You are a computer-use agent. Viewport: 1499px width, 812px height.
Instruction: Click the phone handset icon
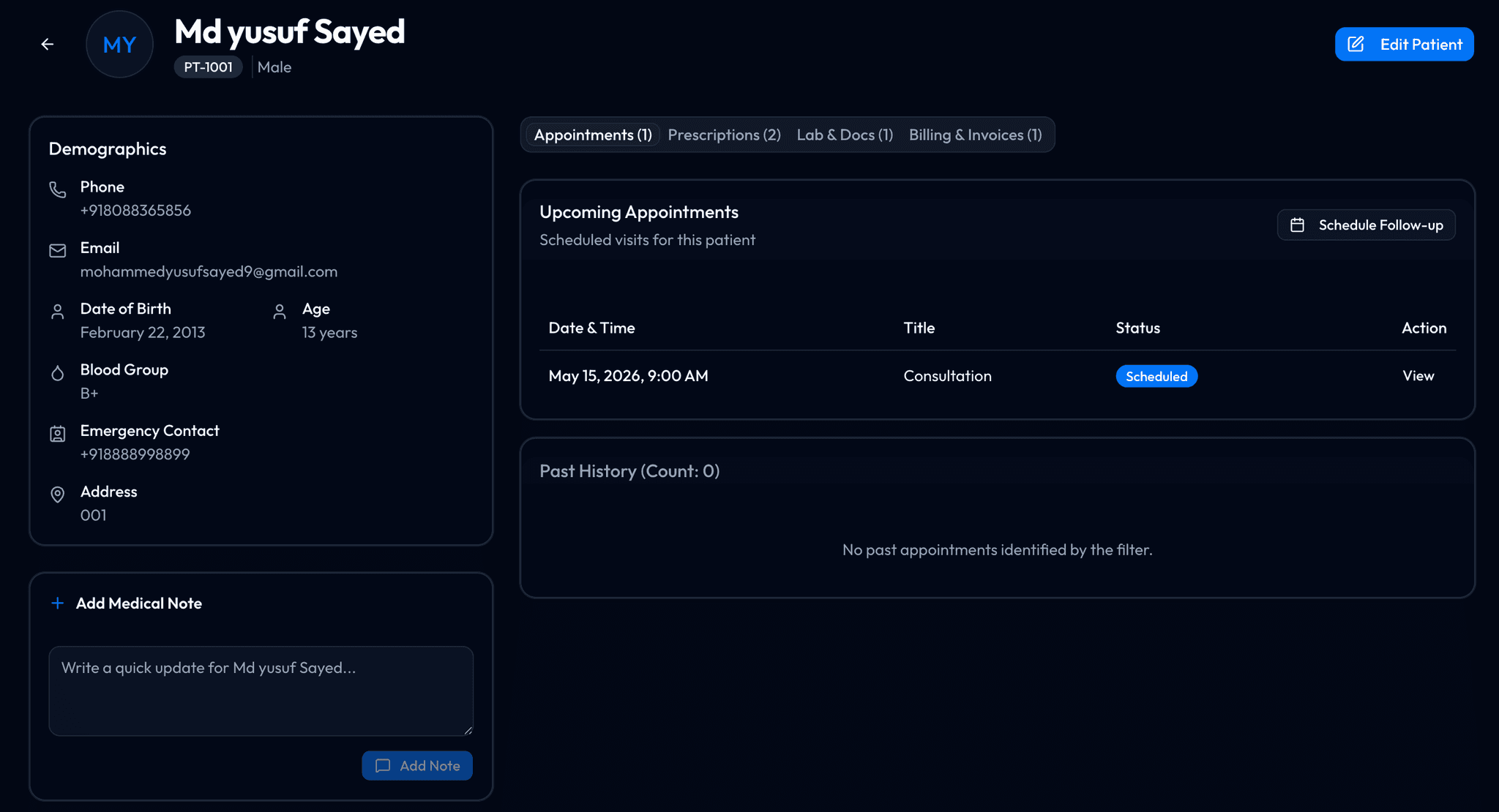58,190
